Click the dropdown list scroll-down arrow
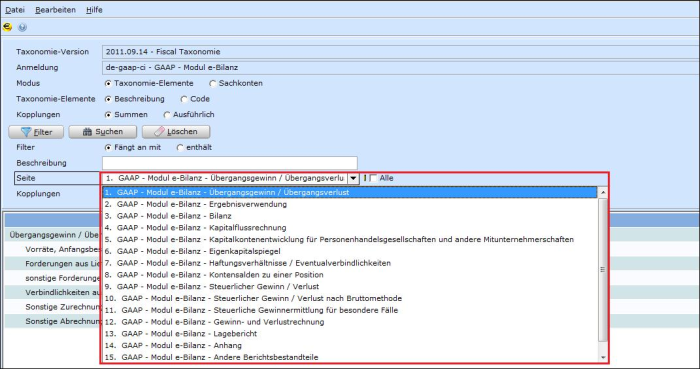This screenshot has width=700, height=369. pyautogui.click(x=603, y=357)
